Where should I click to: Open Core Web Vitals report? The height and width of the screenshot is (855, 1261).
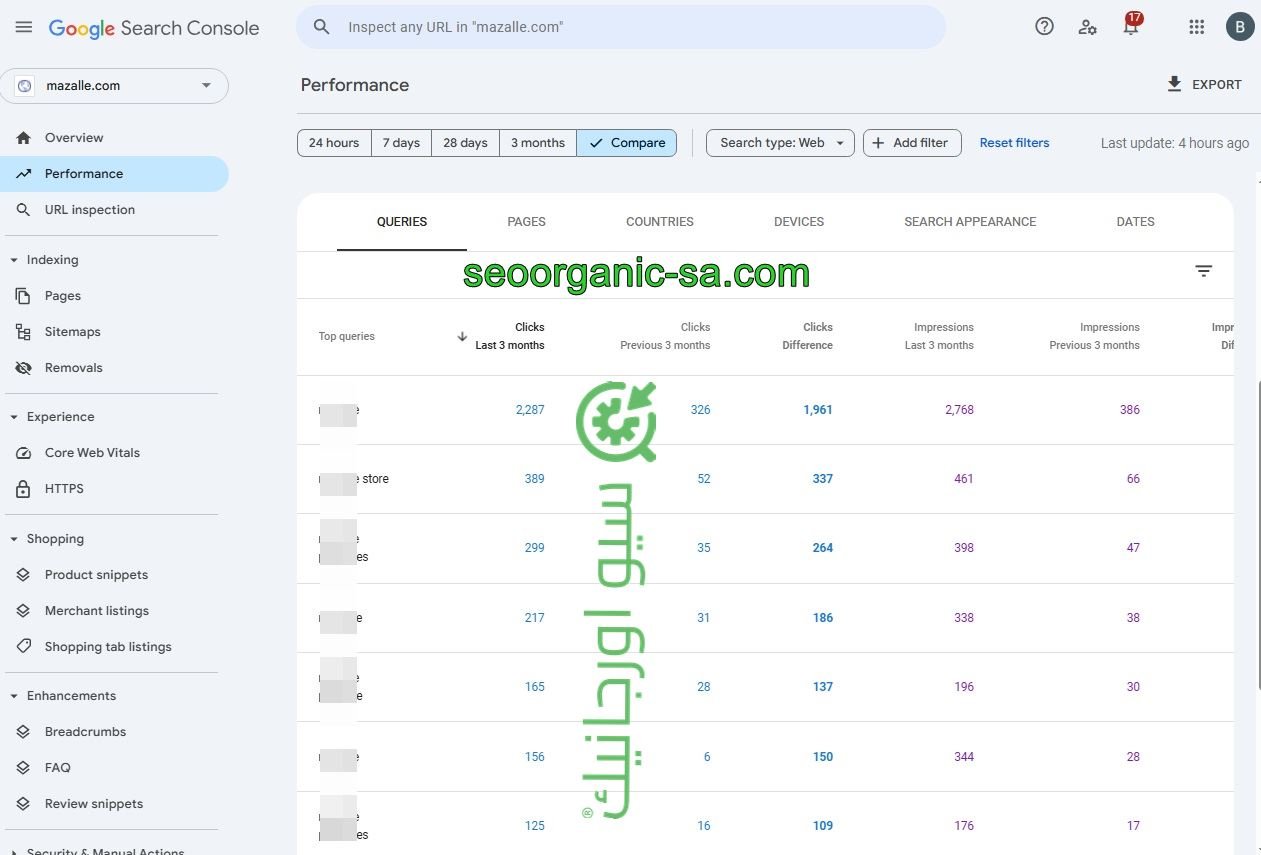(92, 453)
